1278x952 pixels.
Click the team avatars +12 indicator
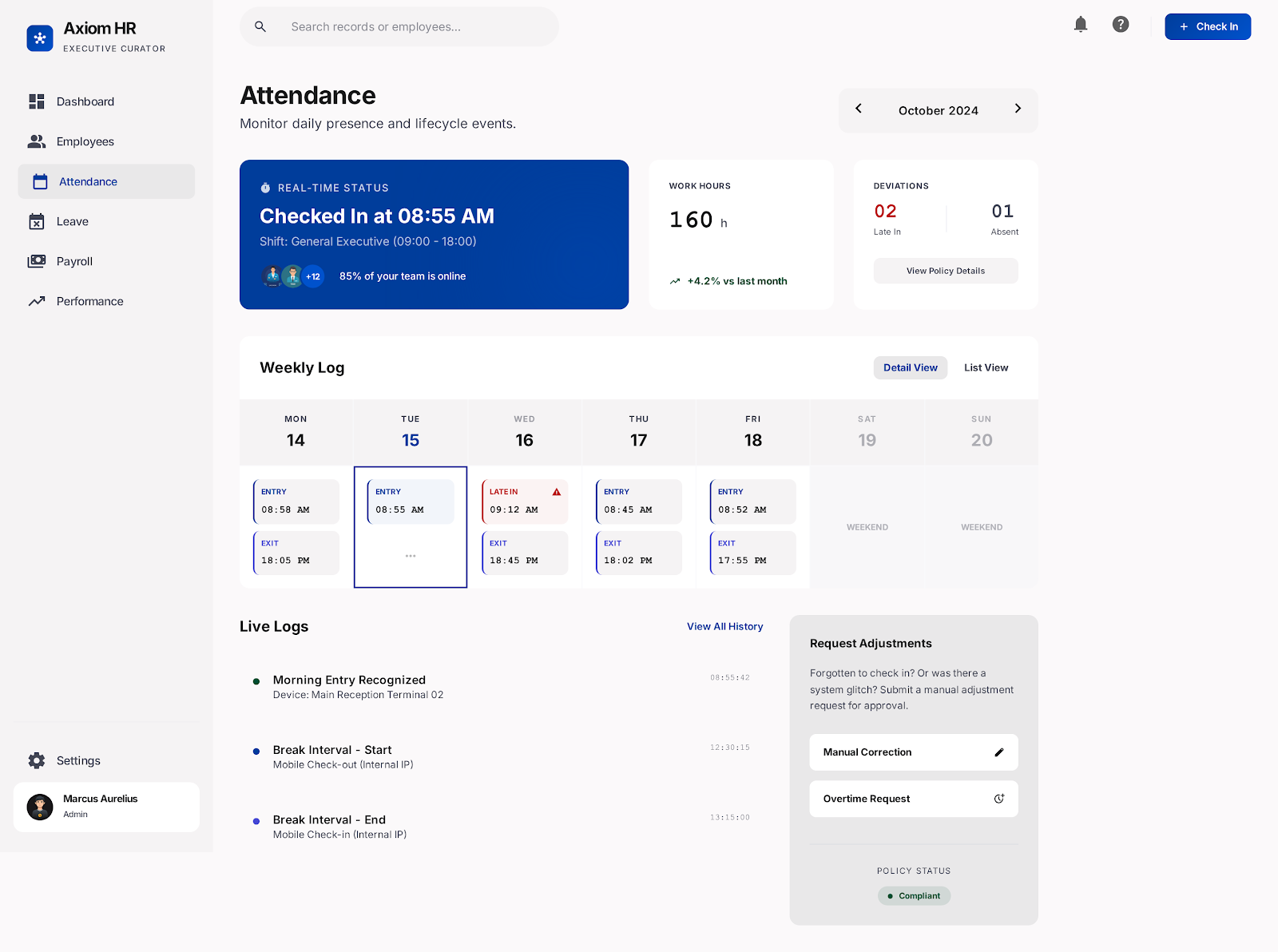click(x=312, y=276)
